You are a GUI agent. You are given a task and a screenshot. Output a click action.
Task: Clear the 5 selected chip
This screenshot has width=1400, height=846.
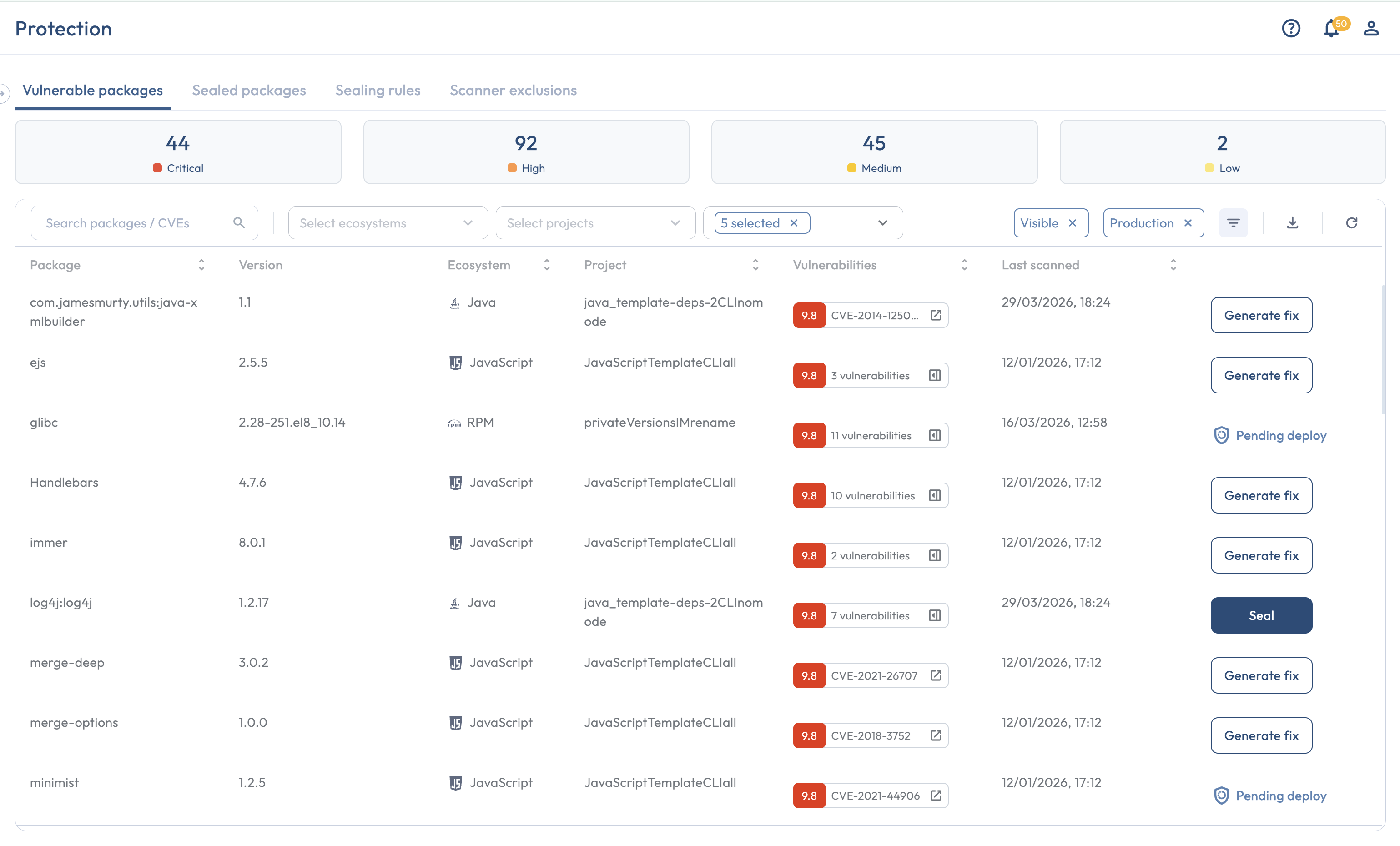tap(794, 223)
